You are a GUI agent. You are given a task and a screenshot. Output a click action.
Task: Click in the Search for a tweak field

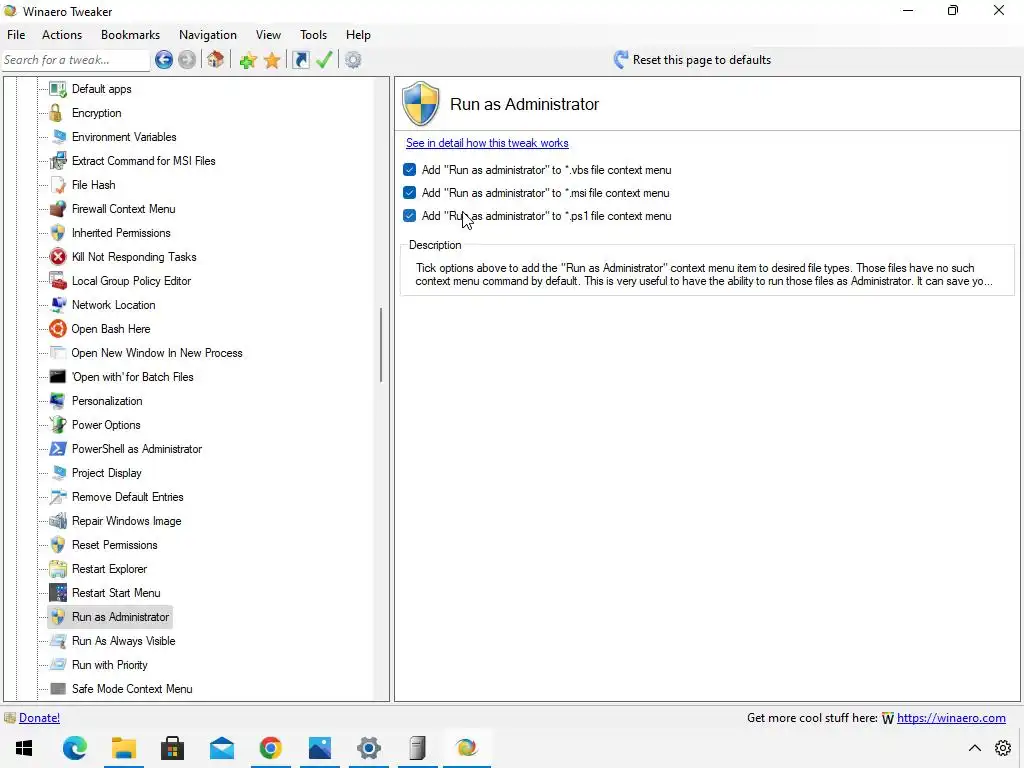pos(75,60)
